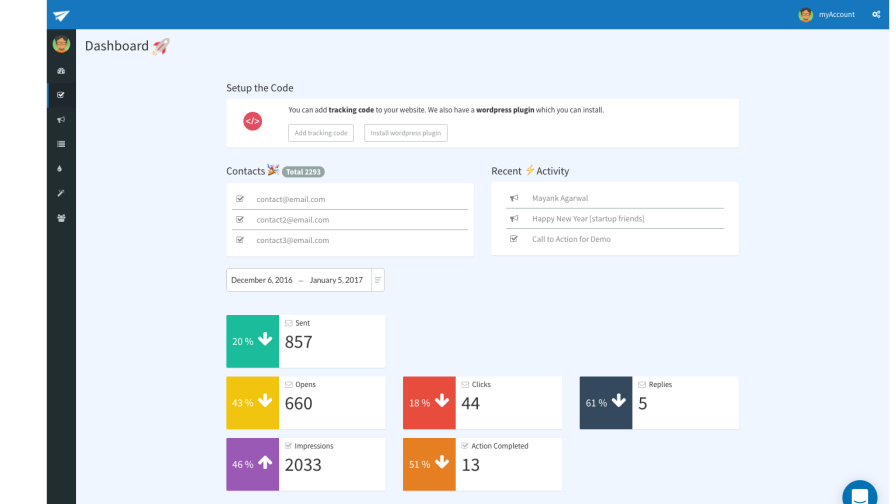Open the myAccount menu
Image resolution: width=896 pixels, height=504 pixels.
(x=837, y=15)
